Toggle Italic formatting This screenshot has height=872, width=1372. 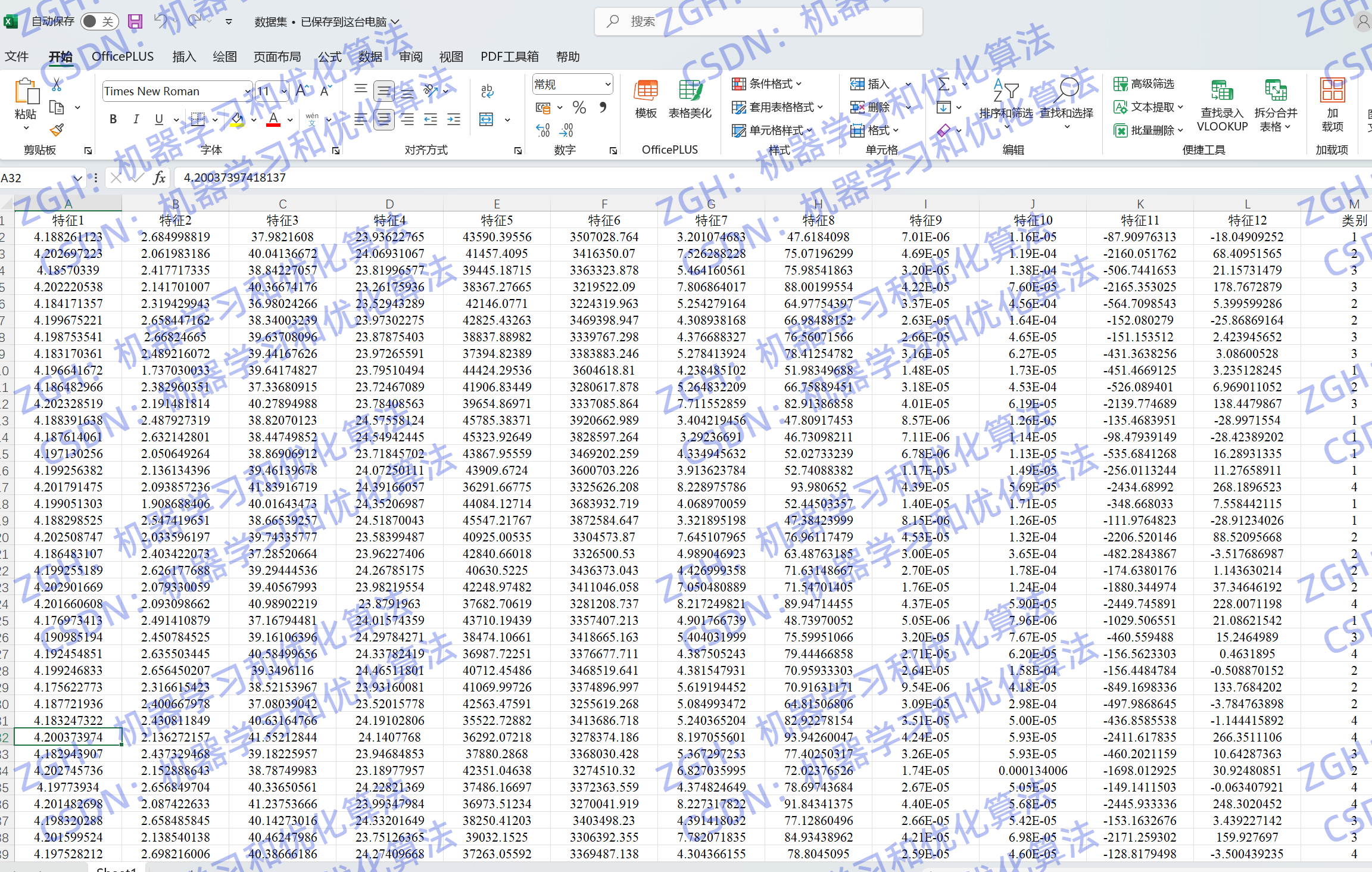[x=136, y=119]
